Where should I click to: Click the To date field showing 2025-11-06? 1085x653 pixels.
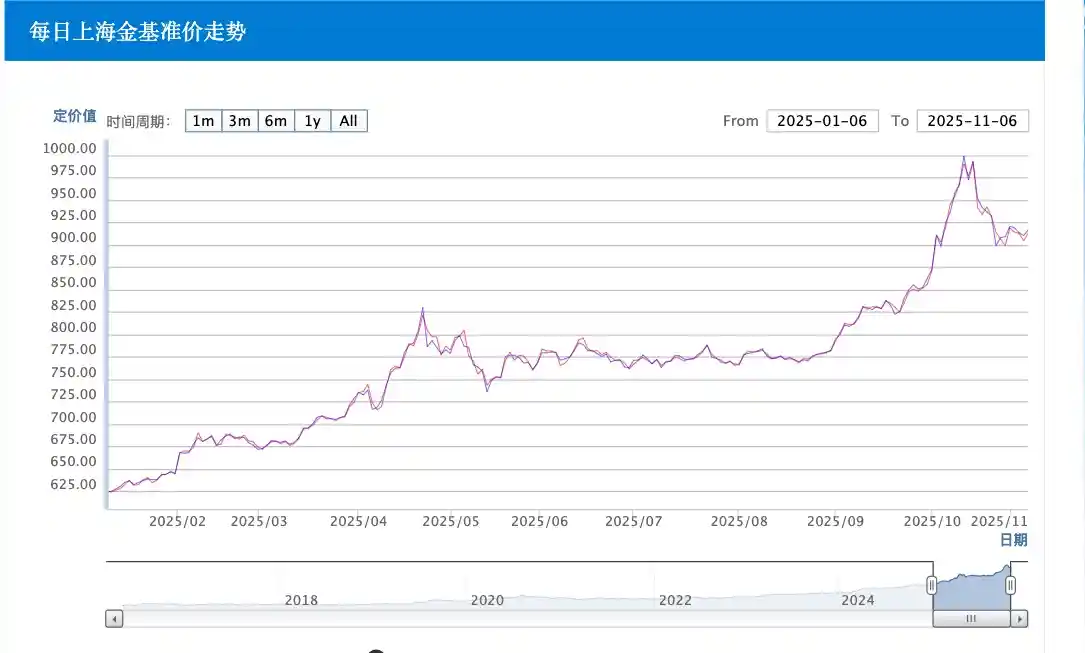pyautogui.click(x=971, y=120)
